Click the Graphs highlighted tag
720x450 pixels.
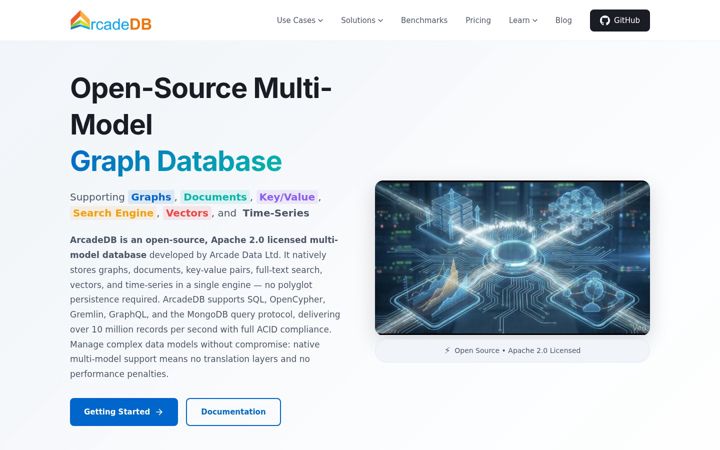click(151, 197)
